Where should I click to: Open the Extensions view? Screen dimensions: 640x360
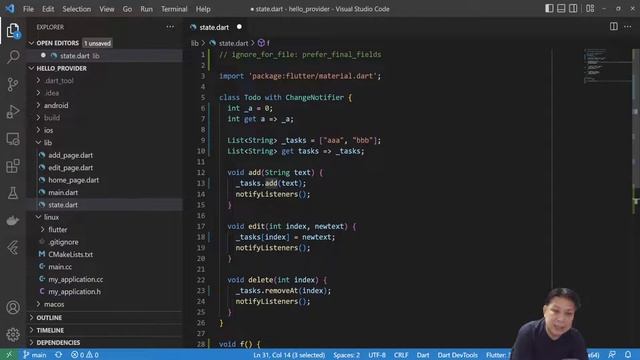(x=13, y=166)
